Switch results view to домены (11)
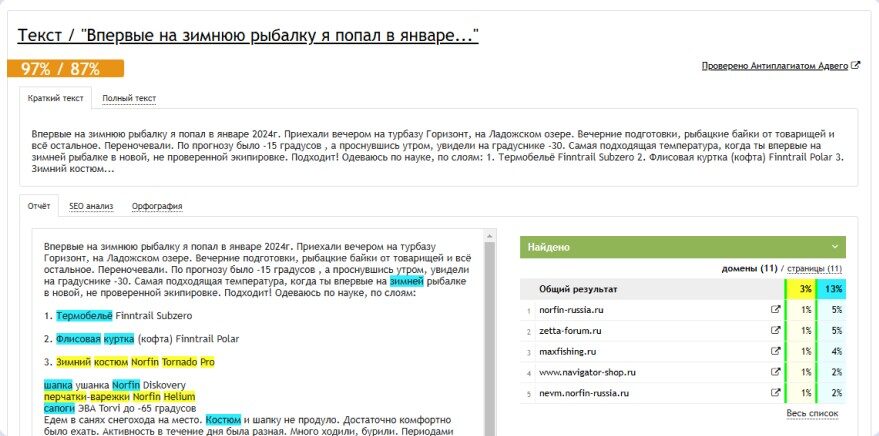This screenshot has width=879, height=436. pyautogui.click(x=749, y=269)
